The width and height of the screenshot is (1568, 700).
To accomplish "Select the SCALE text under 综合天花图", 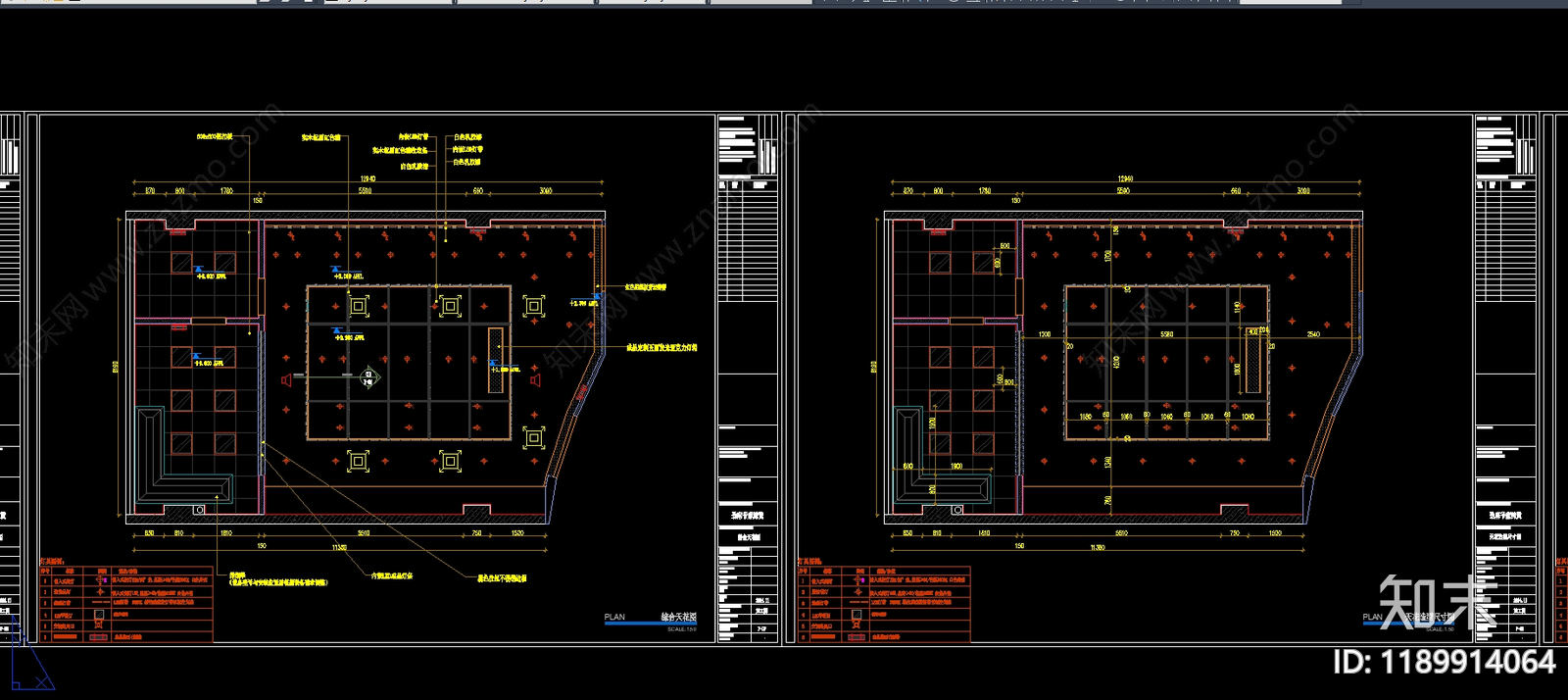I will [682, 629].
